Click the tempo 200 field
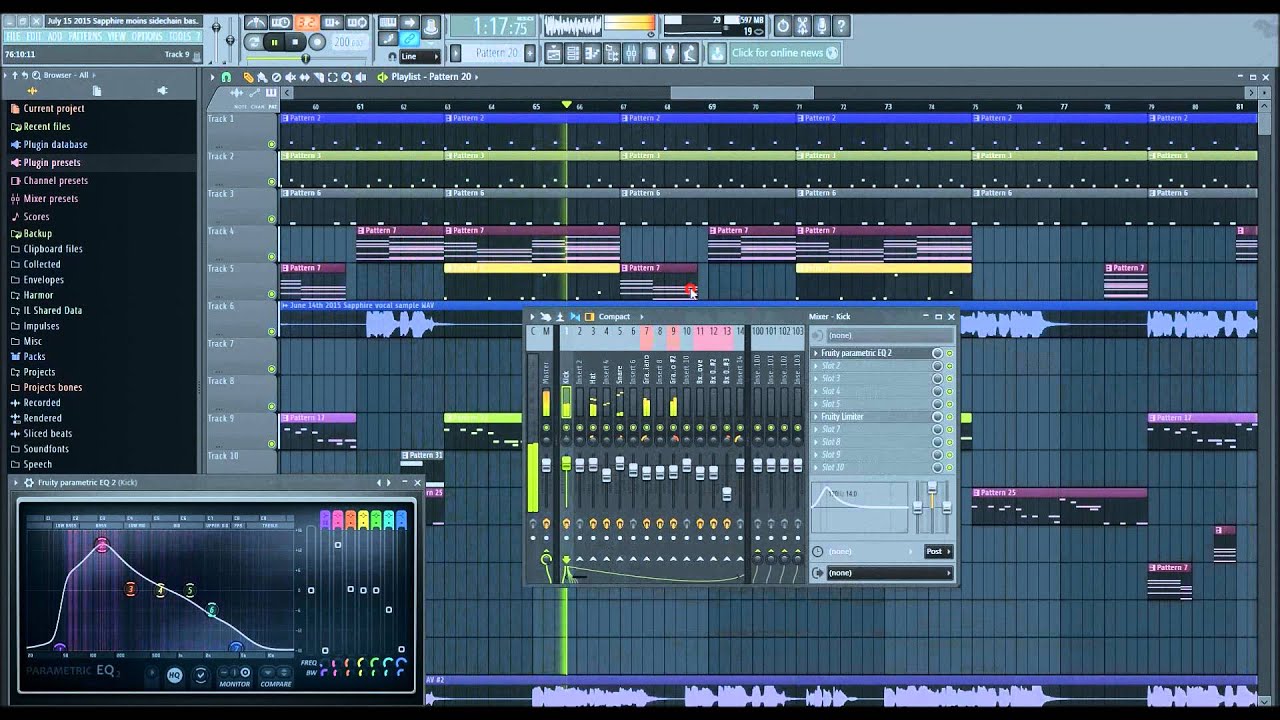This screenshot has height=720, width=1280. click(x=349, y=42)
